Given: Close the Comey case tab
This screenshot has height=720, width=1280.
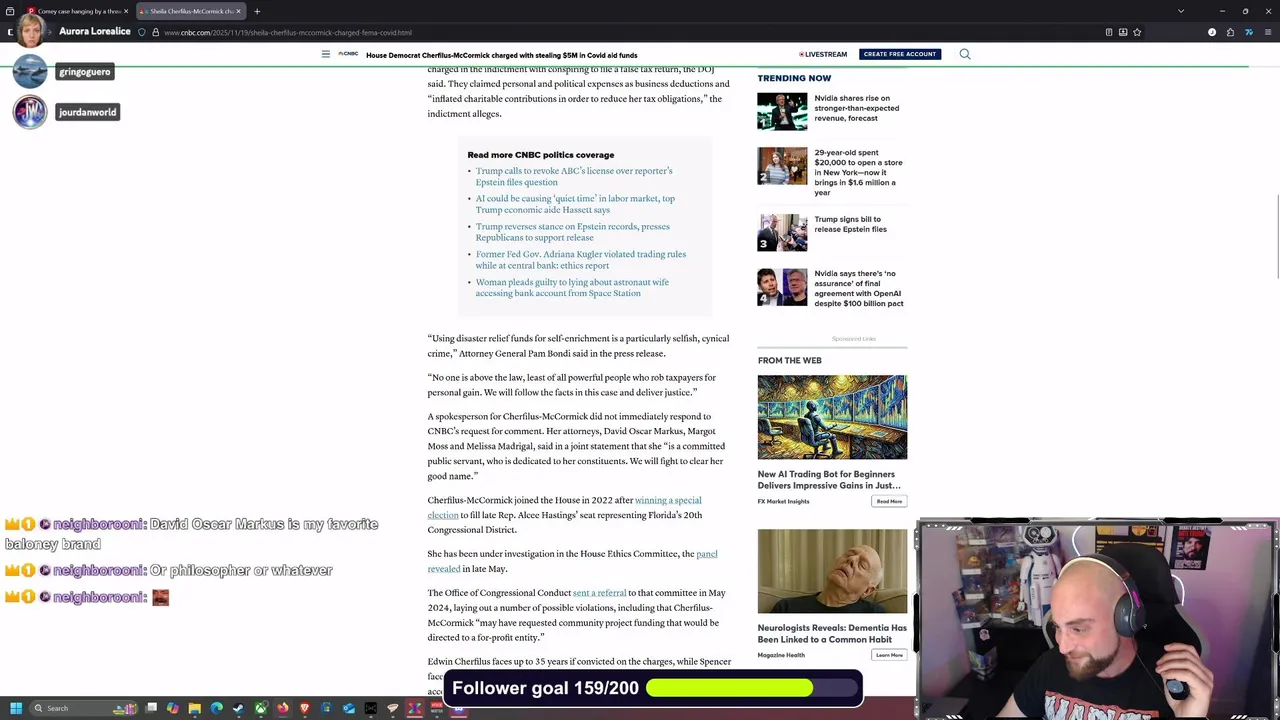Looking at the screenshot, I should 126,11.
